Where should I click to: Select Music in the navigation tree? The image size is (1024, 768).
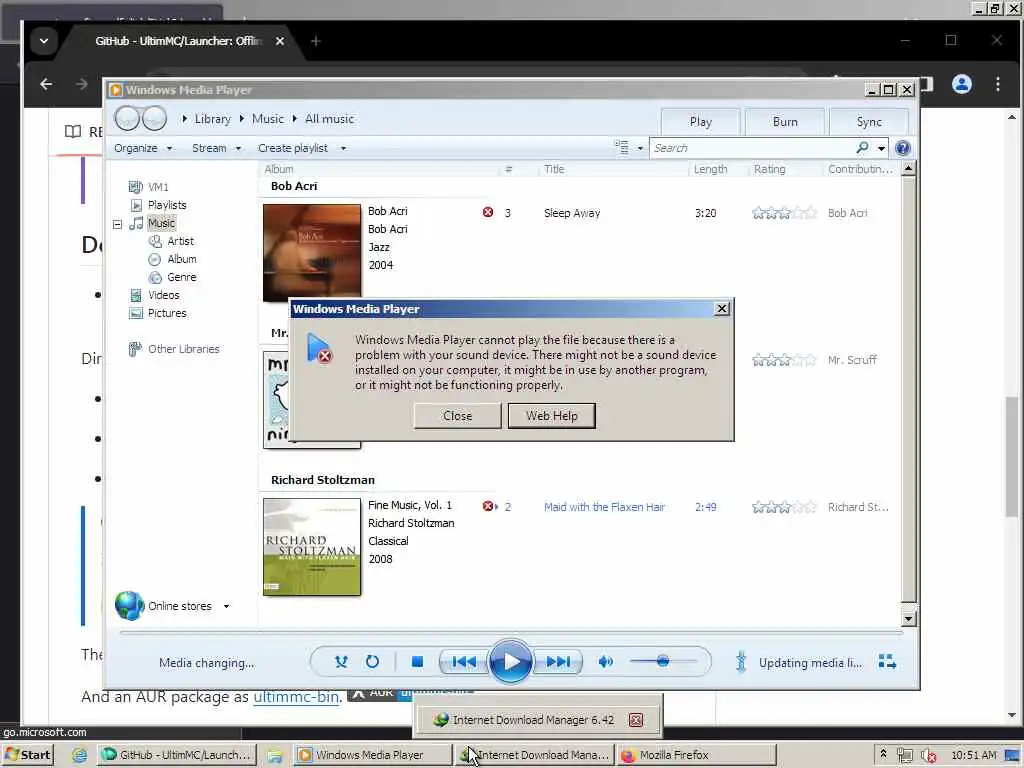click(161, 223)
